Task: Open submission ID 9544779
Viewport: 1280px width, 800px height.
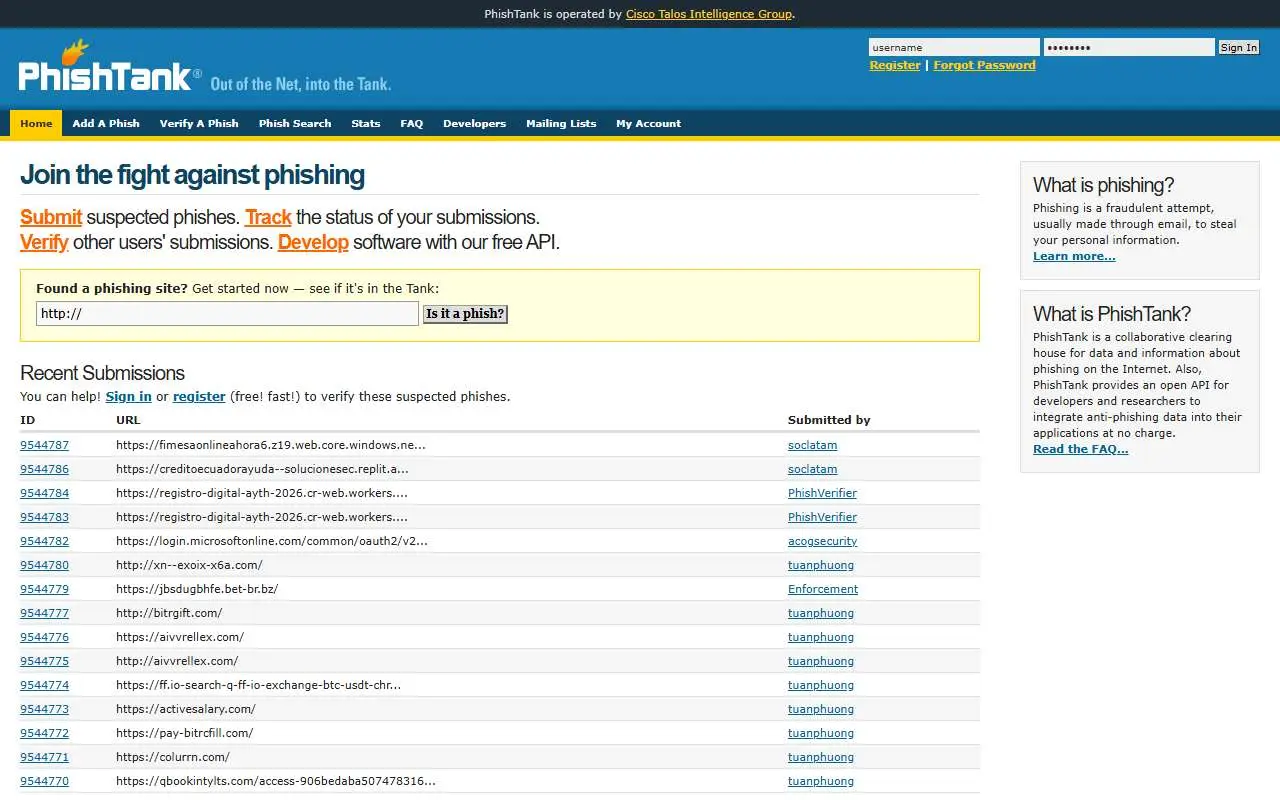Action: pos(44,589)
